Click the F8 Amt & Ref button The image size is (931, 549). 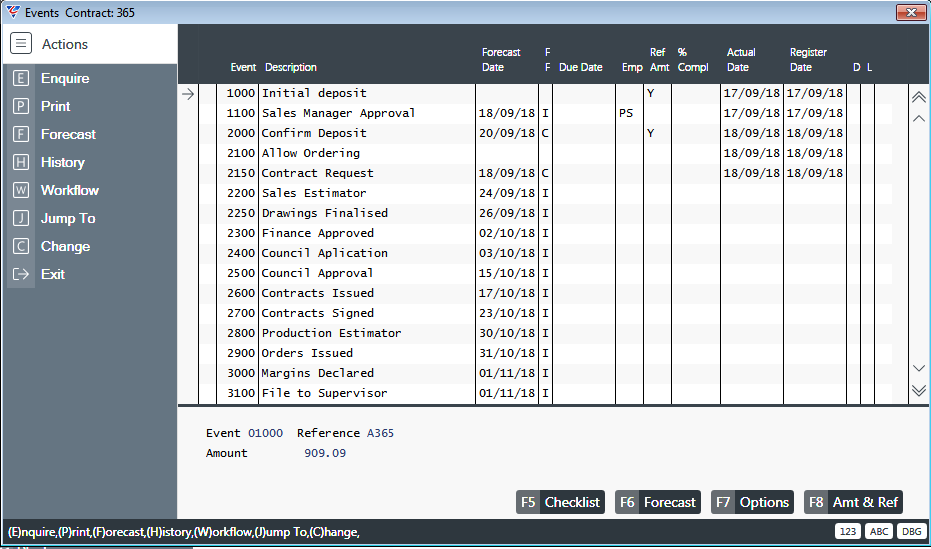coord(853,502)
